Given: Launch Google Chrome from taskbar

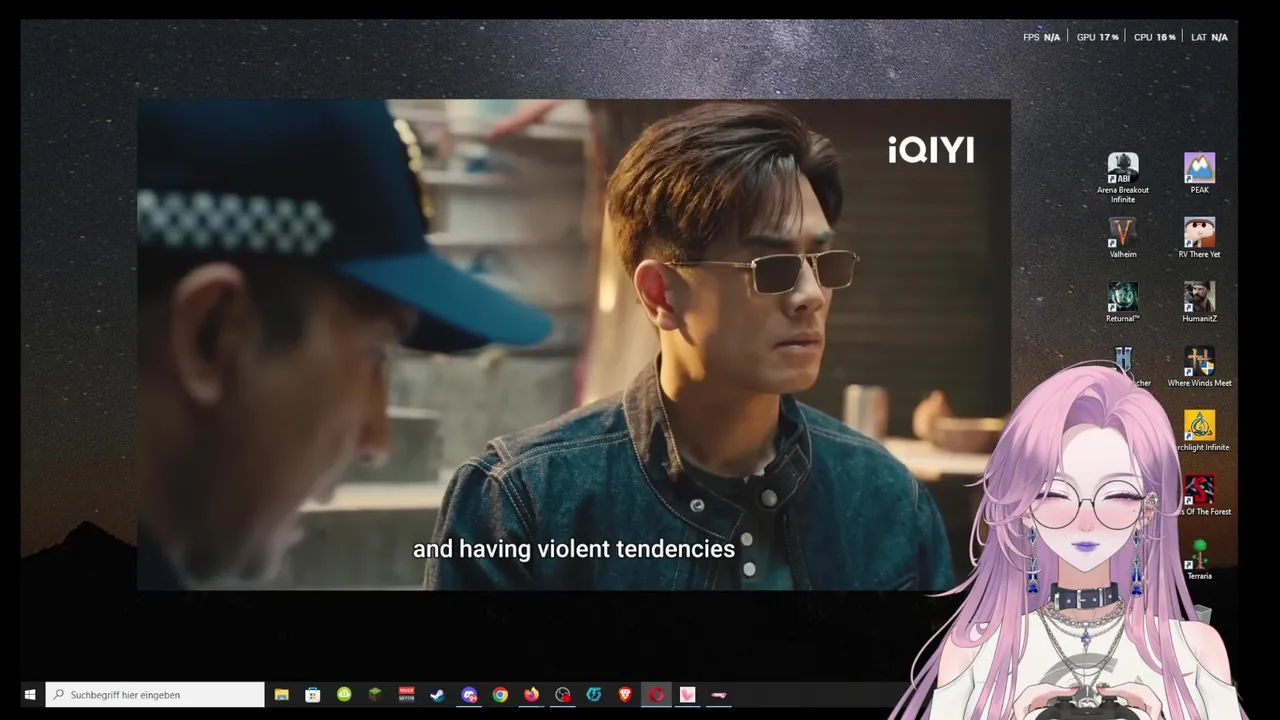Looking at the screenshot, I should 500,695.
